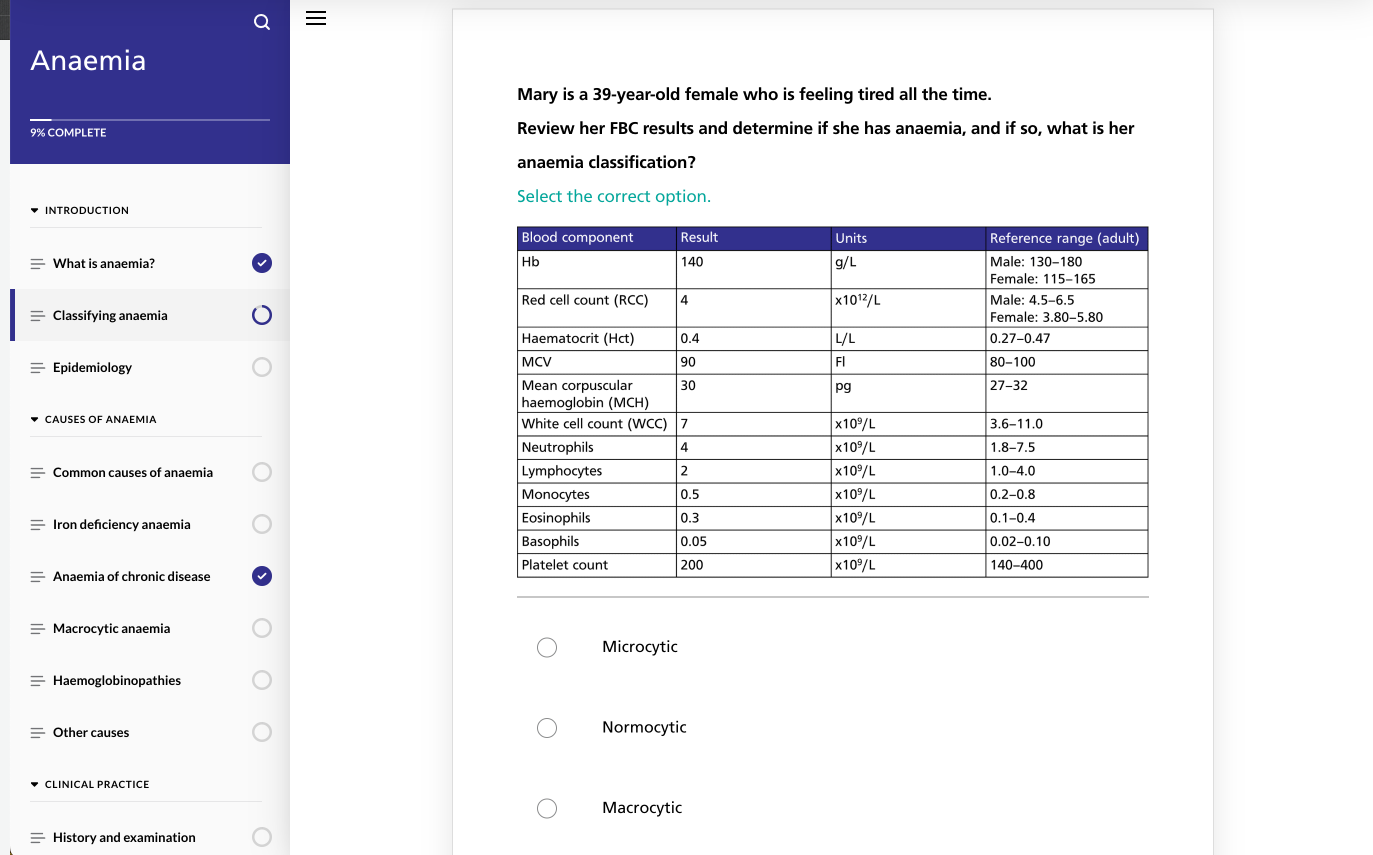Image resolution: width=1373 pixels, height=855 pixels.
Task: Click lines icon left of Haemoglobinopathies
Action: pos(37,681)
